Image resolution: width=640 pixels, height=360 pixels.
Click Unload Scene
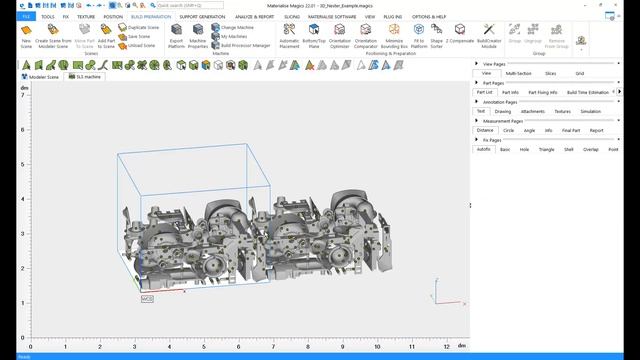(137, 46)
